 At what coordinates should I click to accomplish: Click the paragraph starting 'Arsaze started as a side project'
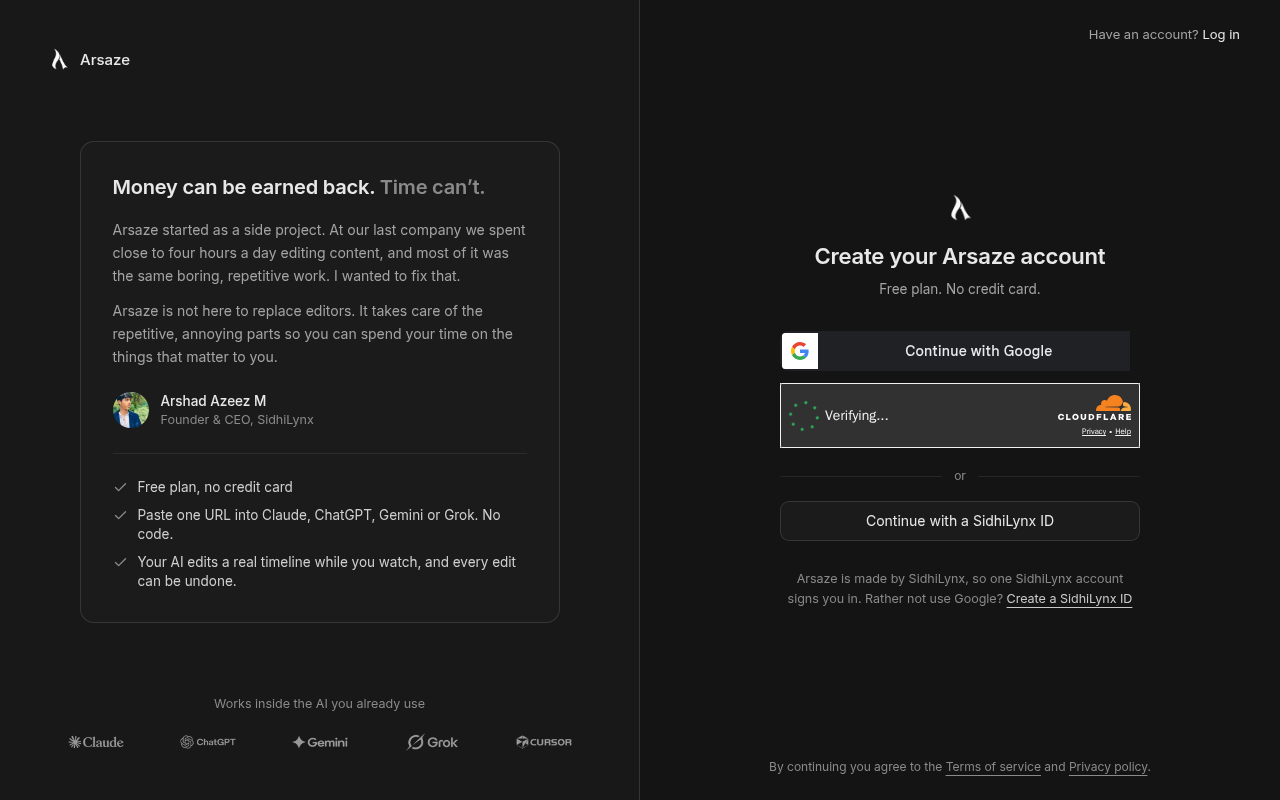tap(319, 253)
